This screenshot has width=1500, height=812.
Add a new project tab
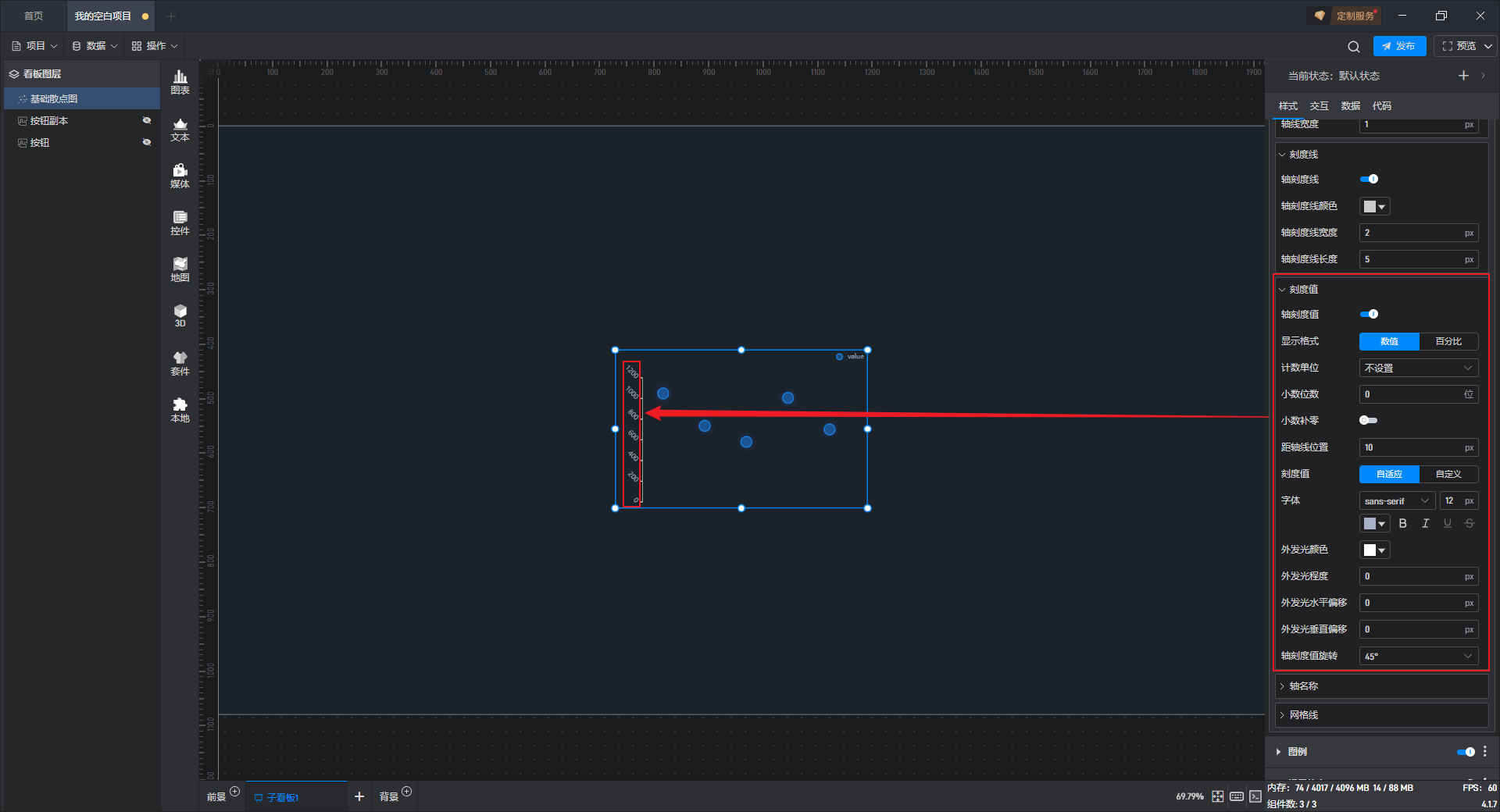(171, 16)
